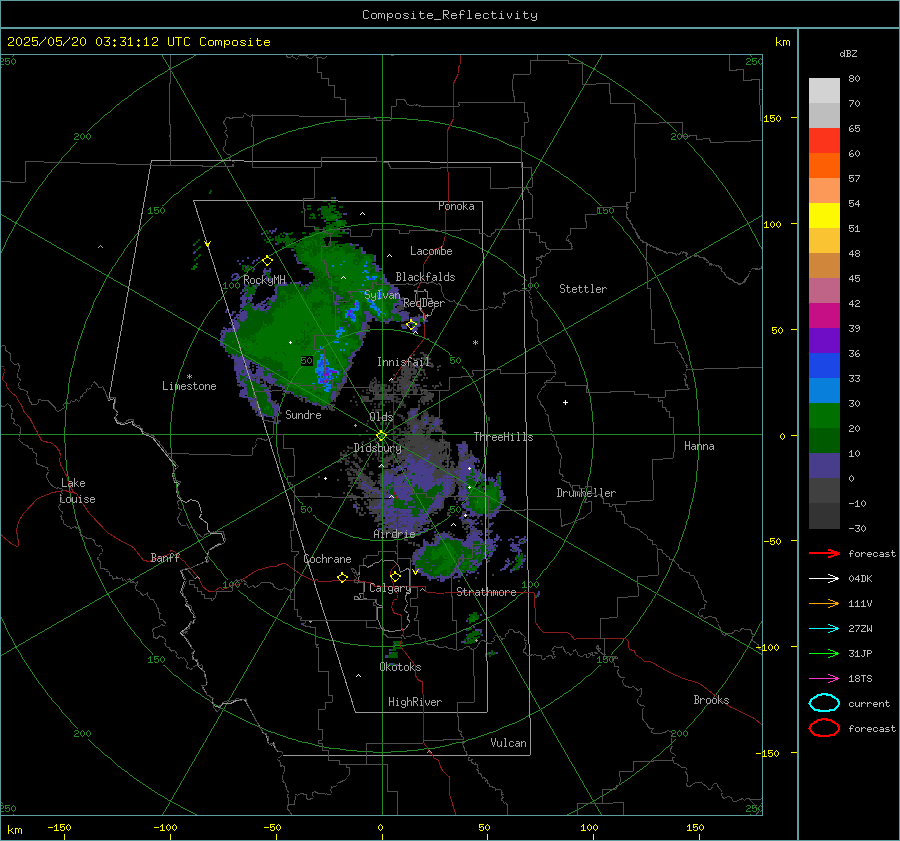Click the yellow diamond marker below Cochrane
This screenshot has width=900, height=841.
tap(342, 578)
